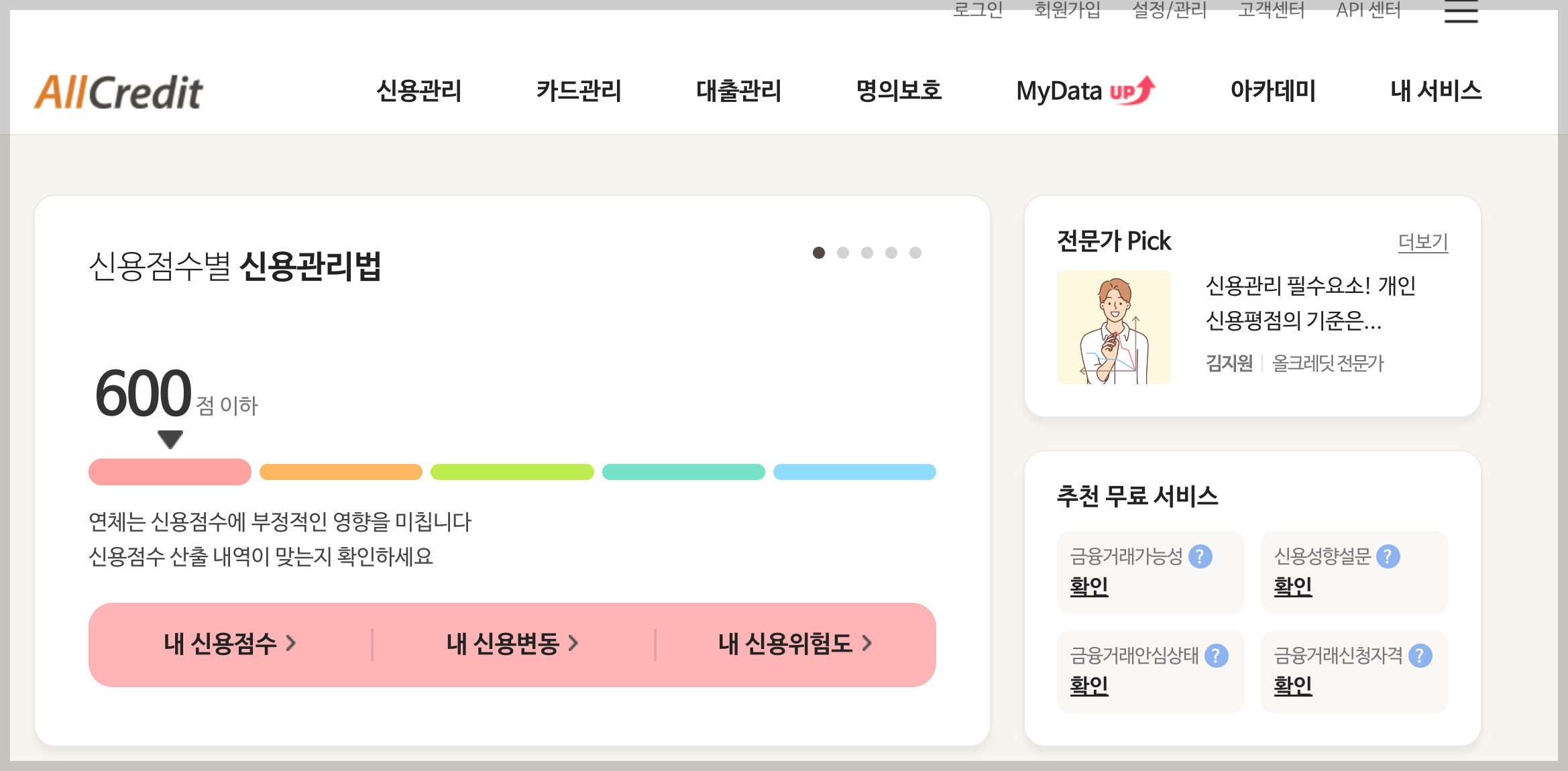
Task: Open help icon beside 신용성향설문
Action: click(1389, 554)
